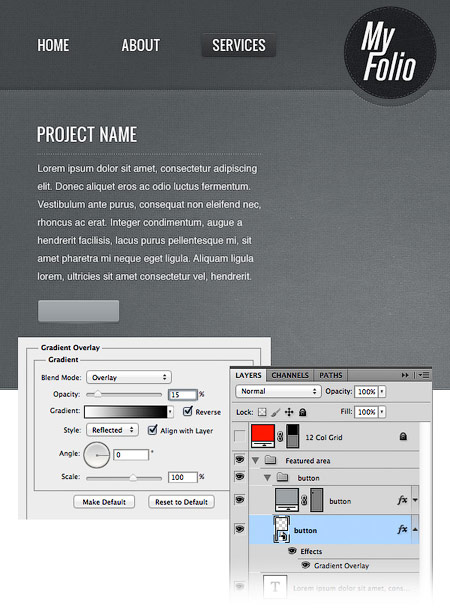Click the Scale value field showing 100

(183, 477)
